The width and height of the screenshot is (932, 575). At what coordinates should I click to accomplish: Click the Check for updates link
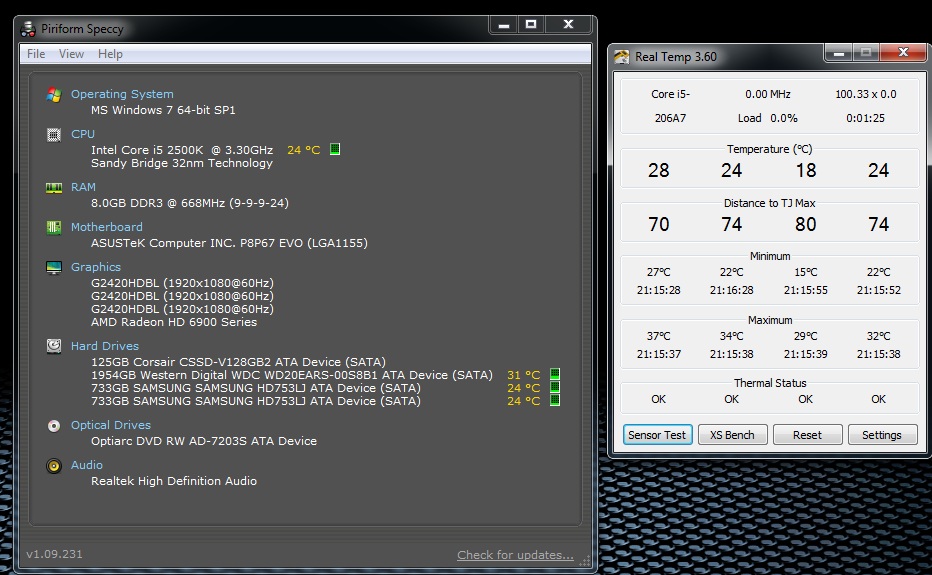(515, 555)
